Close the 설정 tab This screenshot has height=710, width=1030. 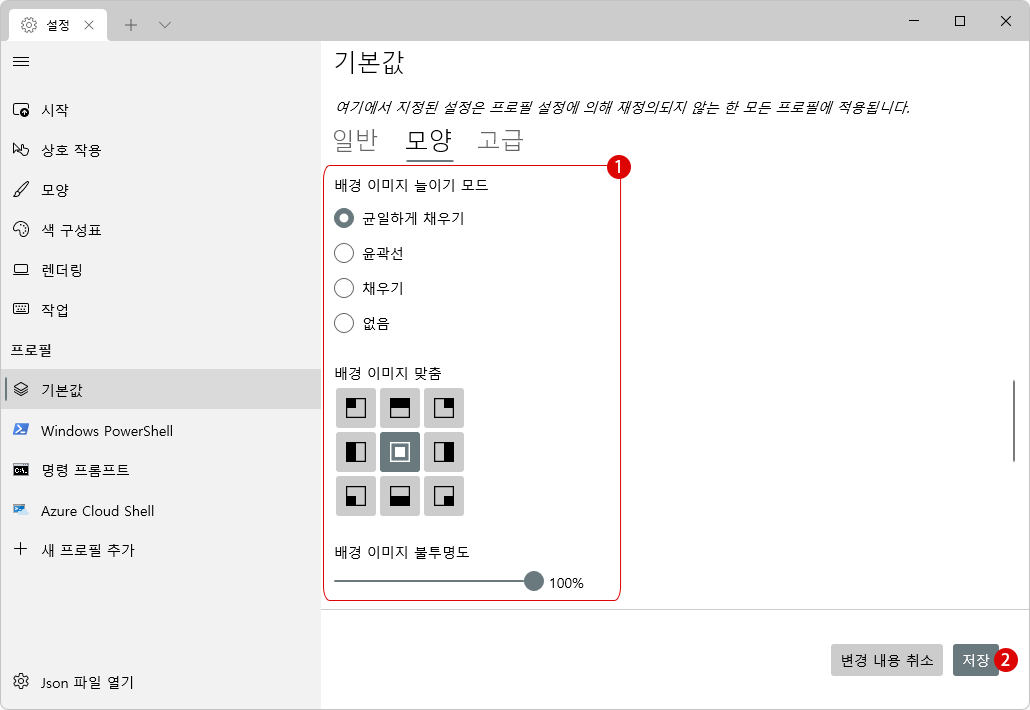89,25
